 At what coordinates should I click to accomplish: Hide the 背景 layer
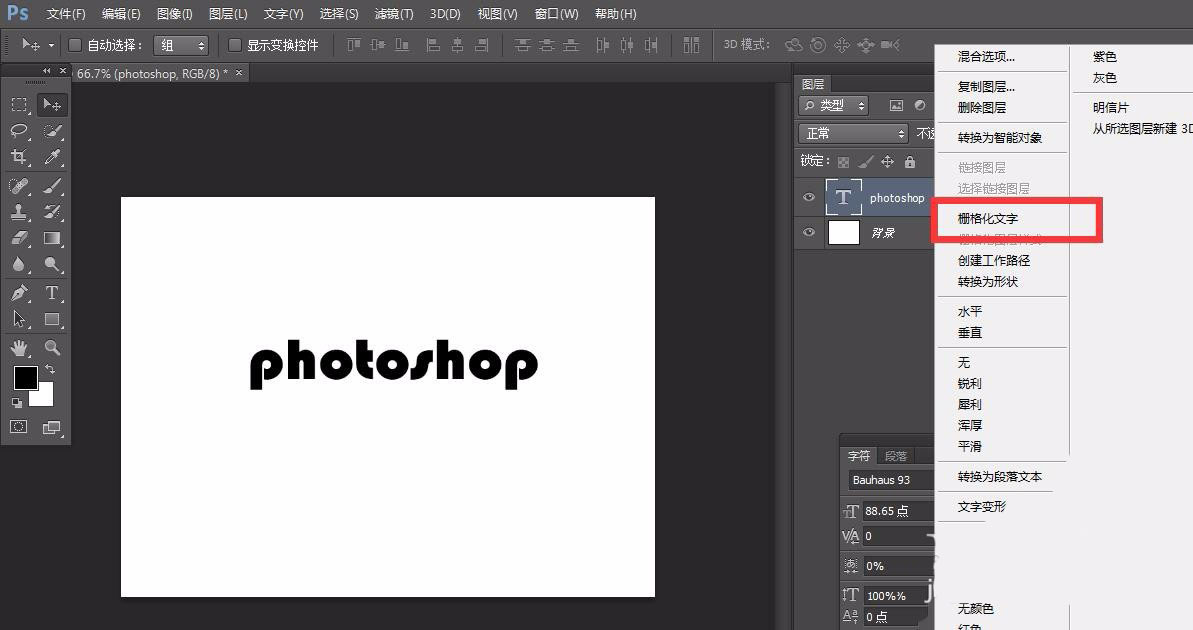[x=809, y=232]
